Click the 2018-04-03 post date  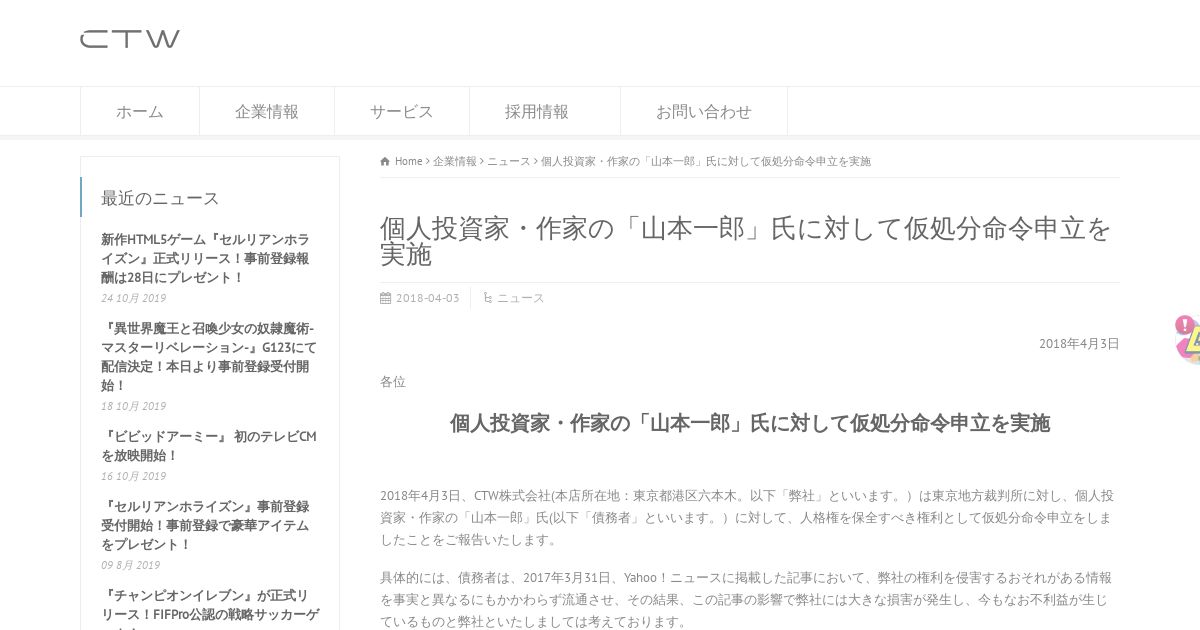pyautogui.click(x=428, y=298)
